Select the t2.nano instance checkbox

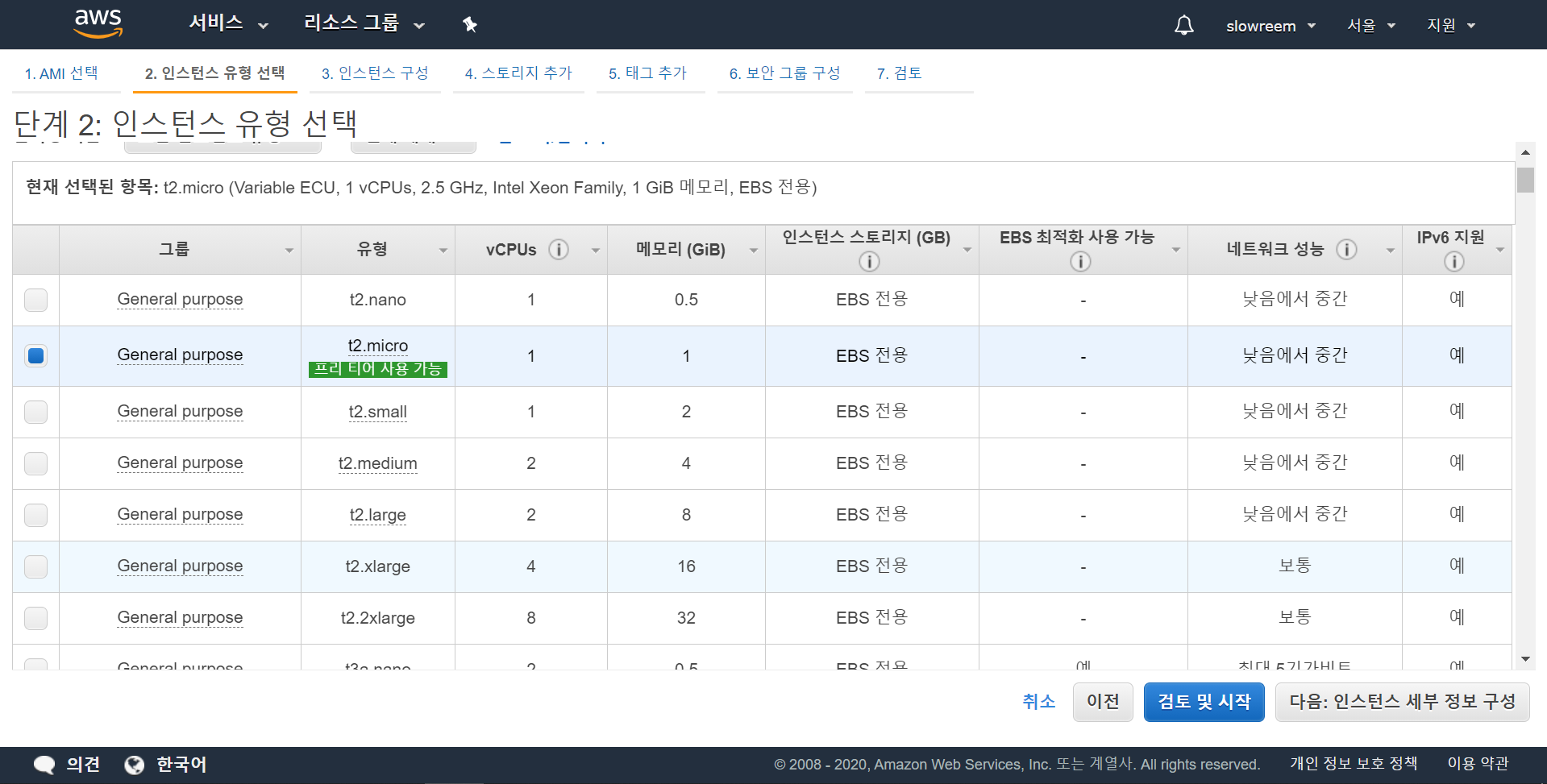coord(35,300)
